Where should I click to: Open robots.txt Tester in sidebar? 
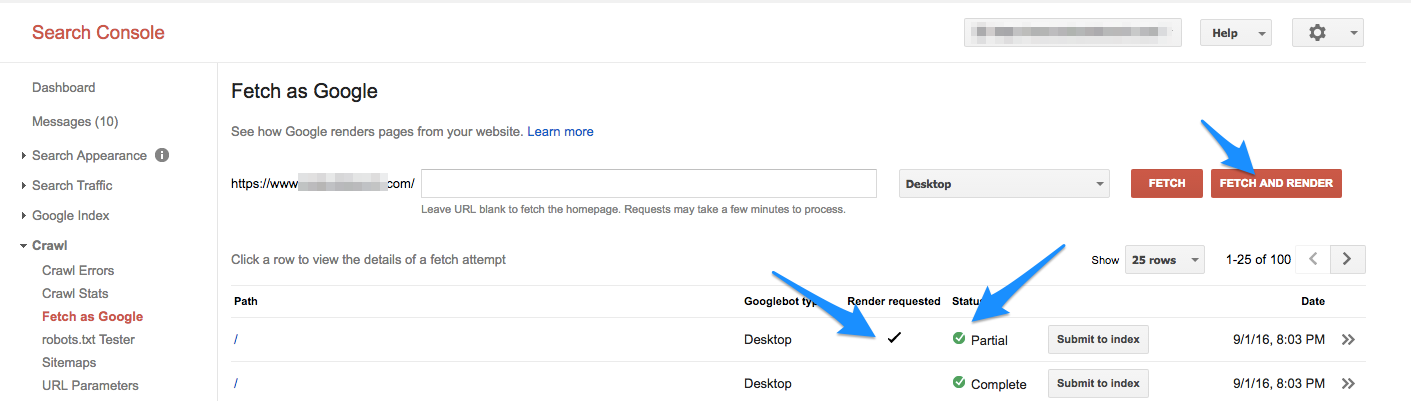click(88, 340)
